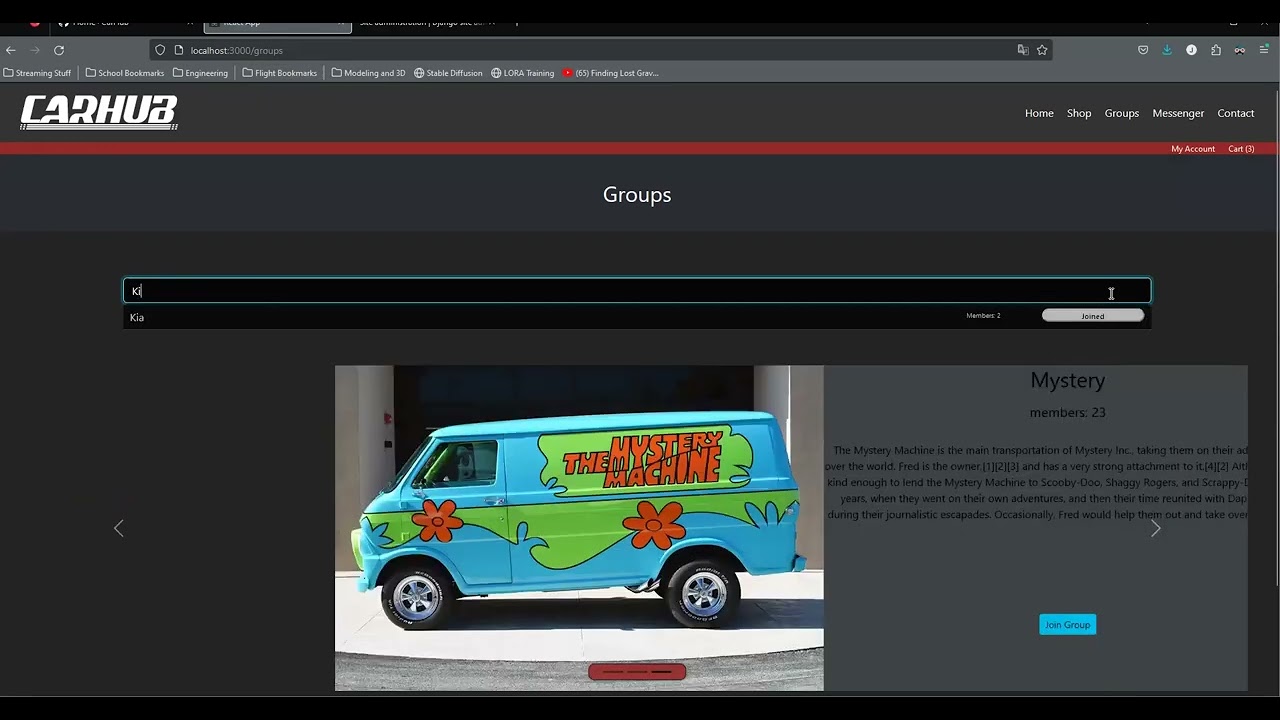The image size is (1280, 720).
Task: Click the browser page vertical scrollbar
Action: [1276, 340]
